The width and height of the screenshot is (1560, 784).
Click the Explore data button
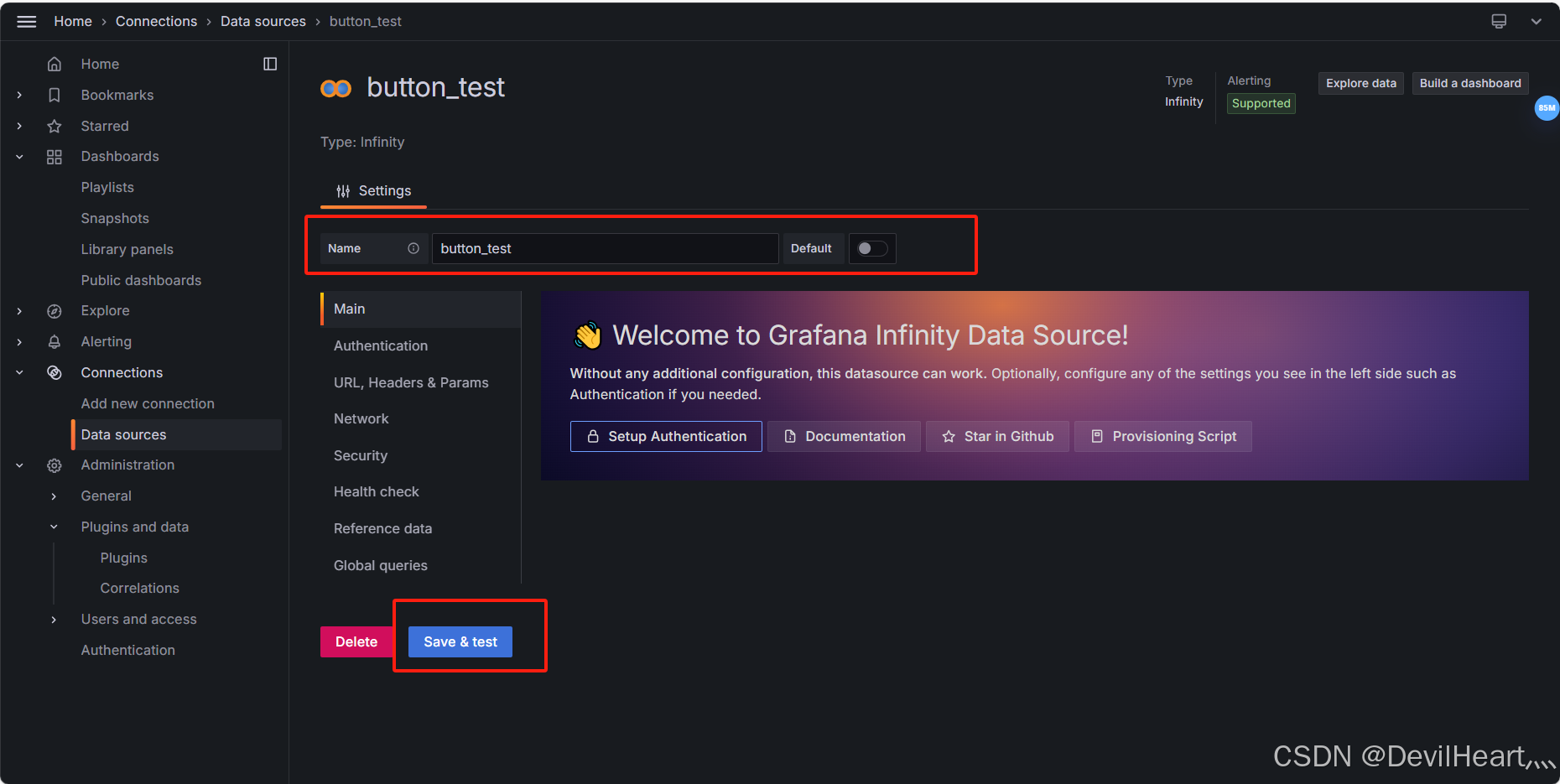coord(1360,83)
